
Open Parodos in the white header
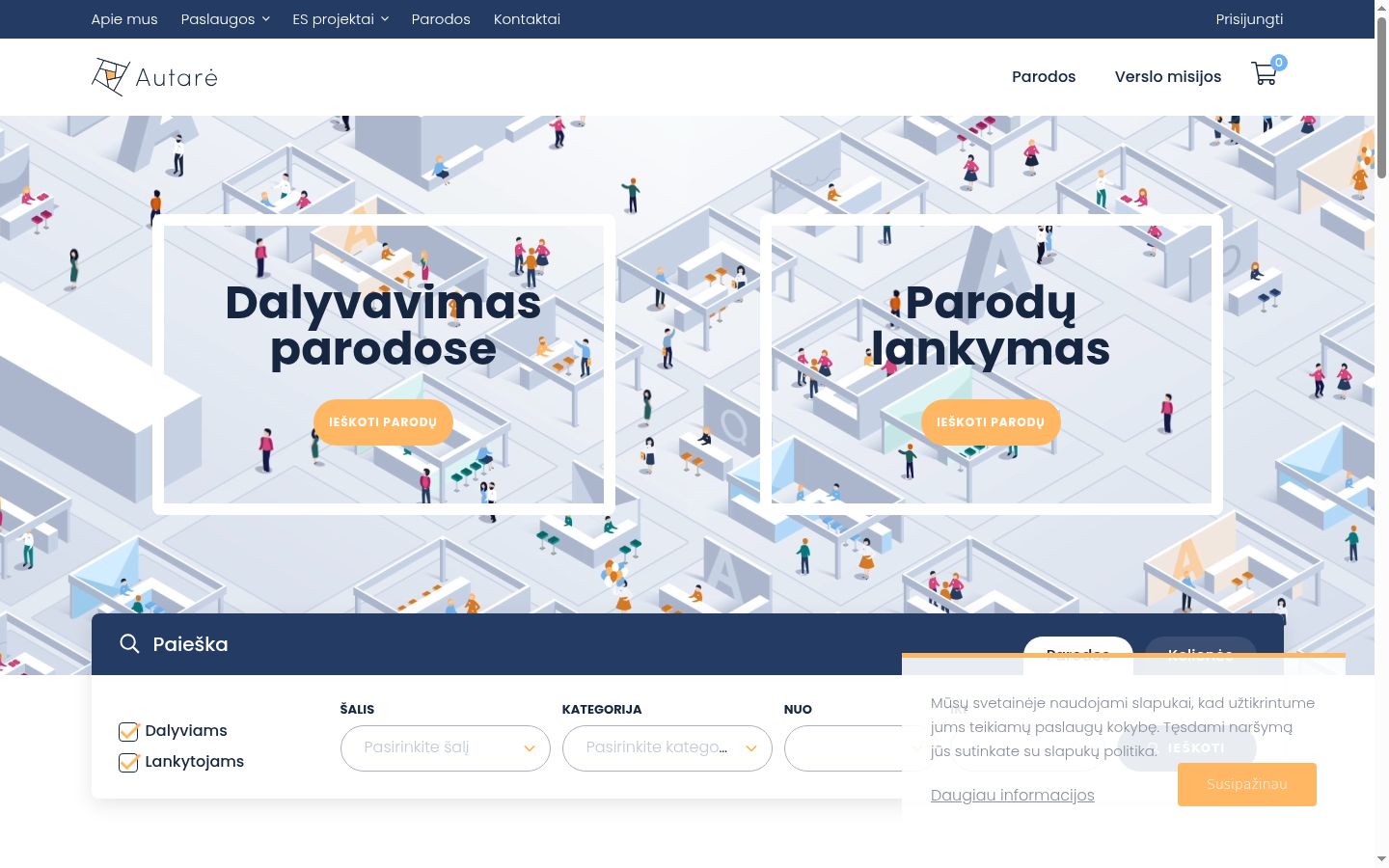1044,76
